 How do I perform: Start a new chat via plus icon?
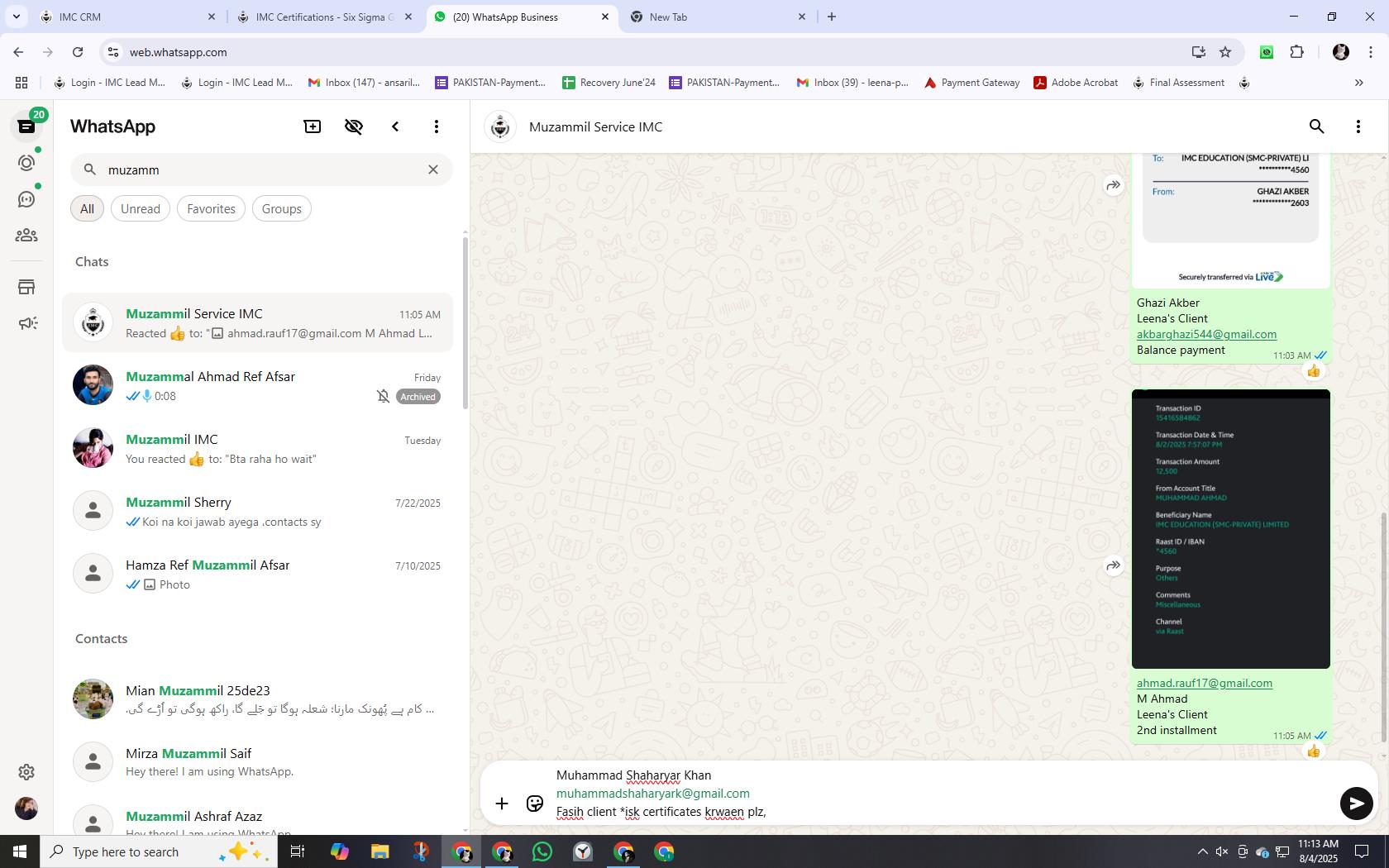pos(313,126)
